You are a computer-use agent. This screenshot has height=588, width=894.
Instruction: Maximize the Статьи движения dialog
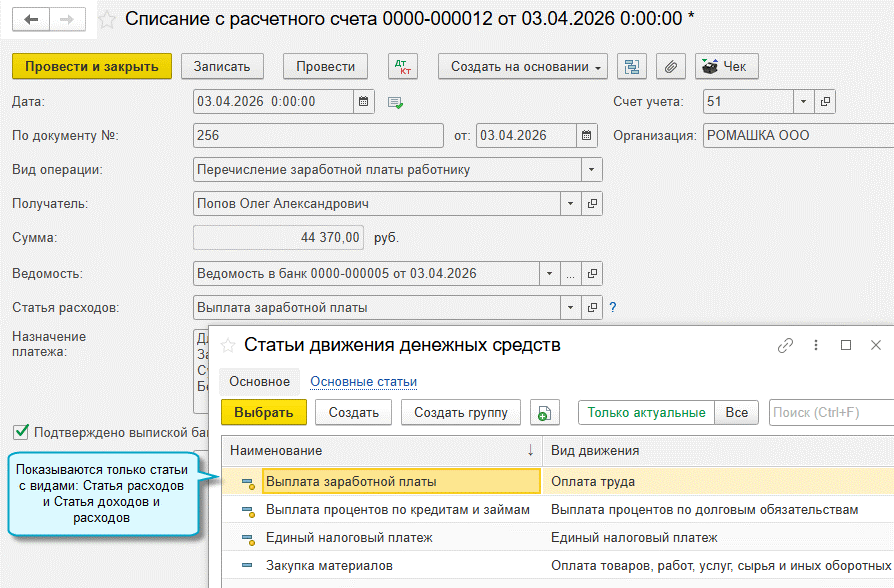pos(846,345)
